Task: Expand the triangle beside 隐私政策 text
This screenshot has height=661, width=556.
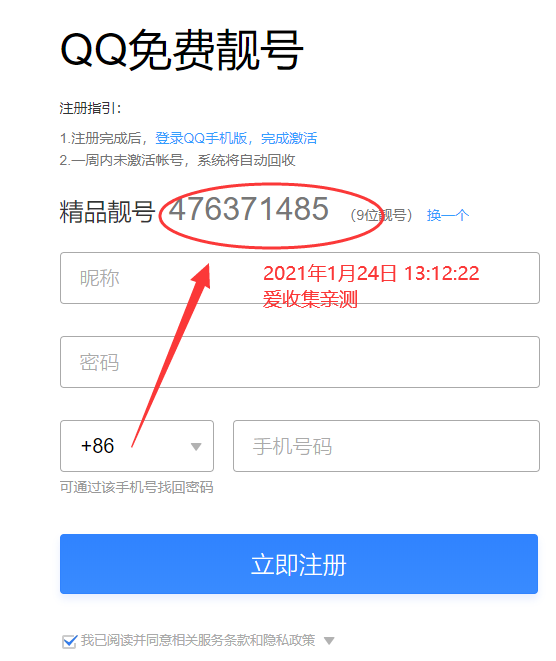Action: point(329,641)
